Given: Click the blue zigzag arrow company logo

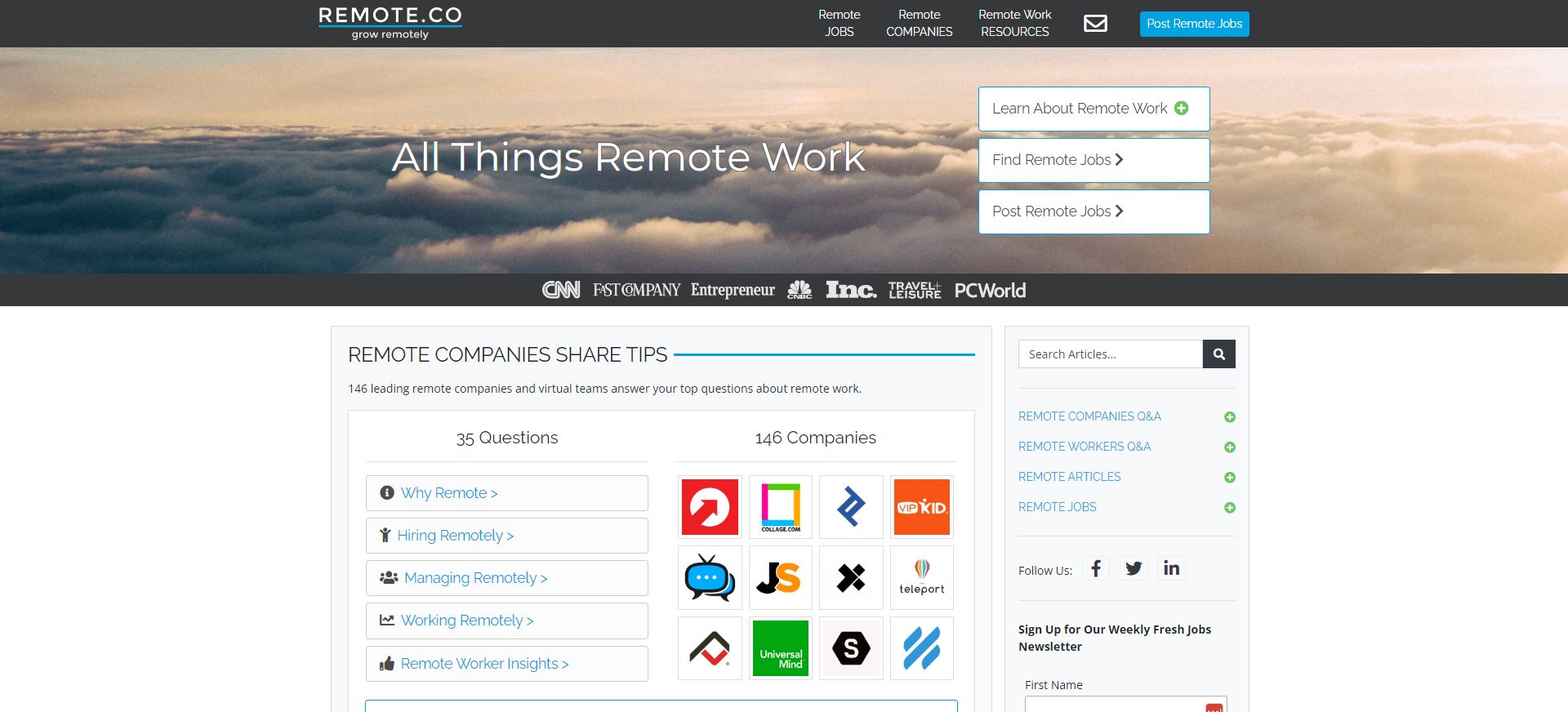Looking at the screenshot, I should coord(851,507).
